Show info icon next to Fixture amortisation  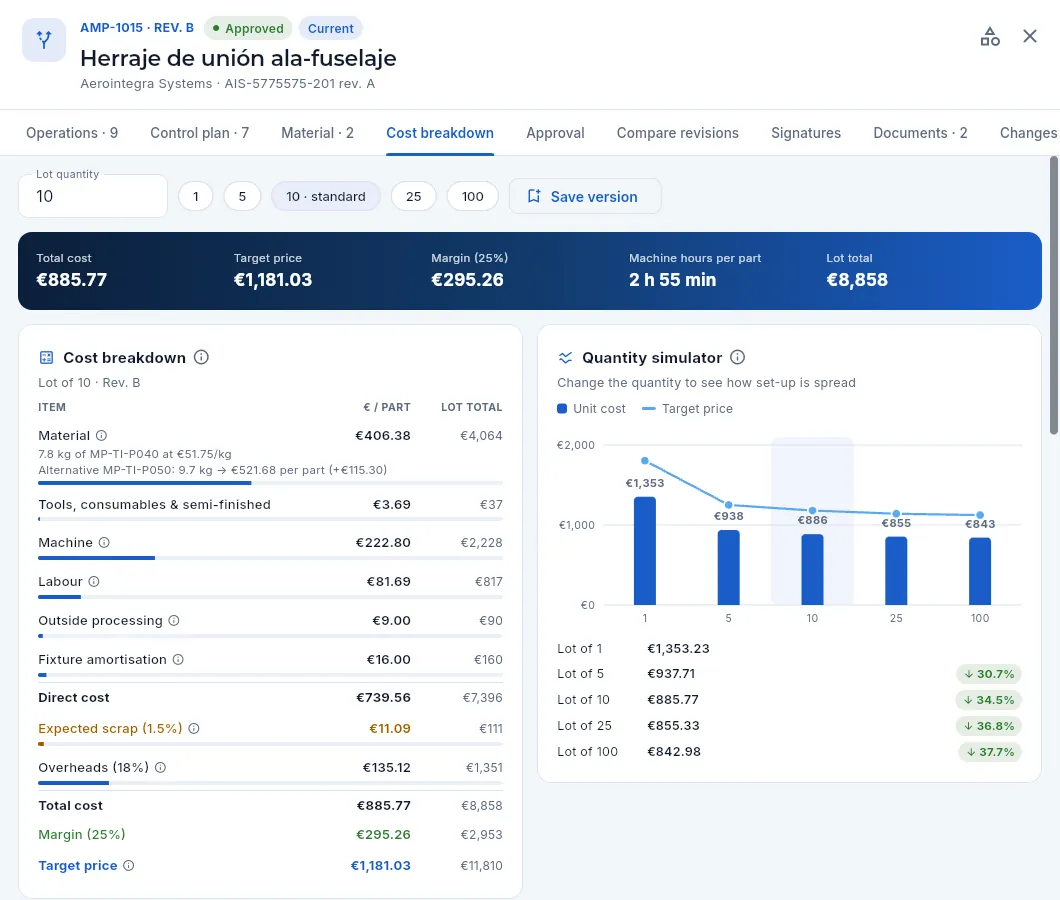[x=178, y=659]
